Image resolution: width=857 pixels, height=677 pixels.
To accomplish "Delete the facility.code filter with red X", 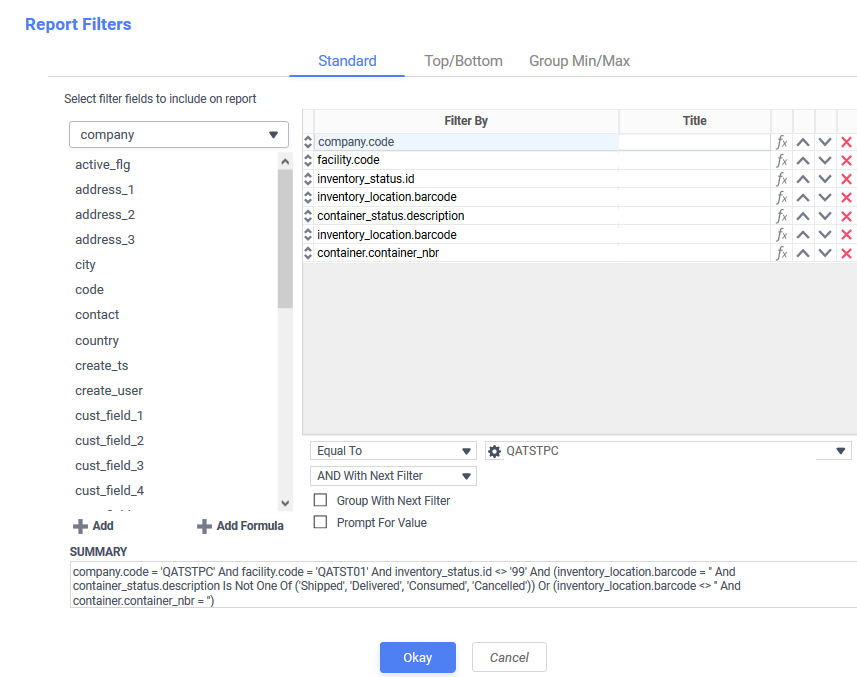I will point(846,160).
